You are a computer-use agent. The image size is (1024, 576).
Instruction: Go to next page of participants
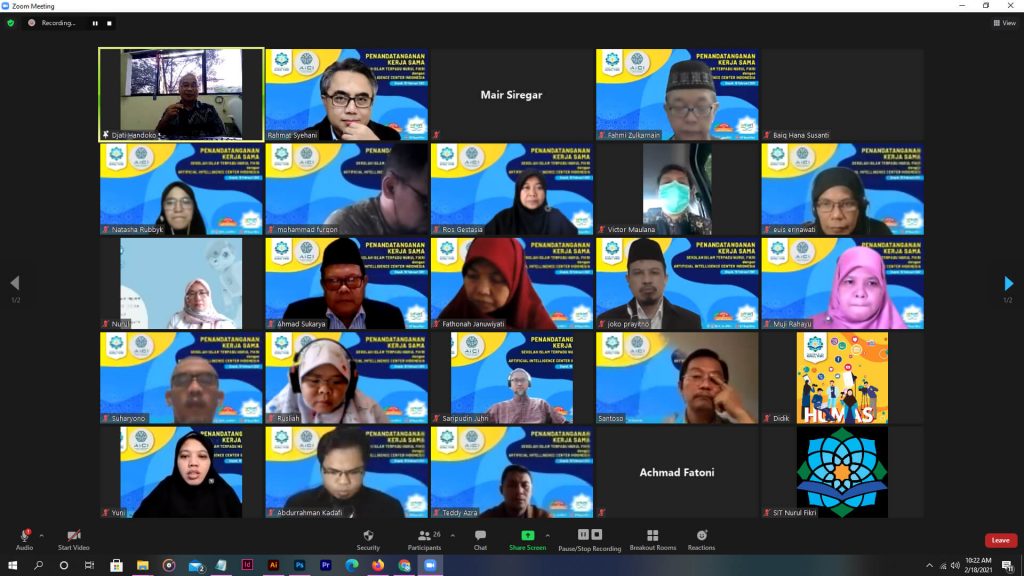[1008, 284]
